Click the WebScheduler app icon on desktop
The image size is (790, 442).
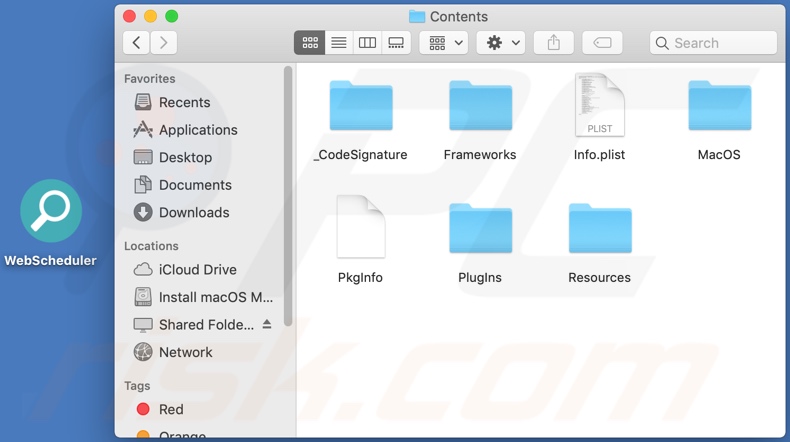tap(51, 211)
